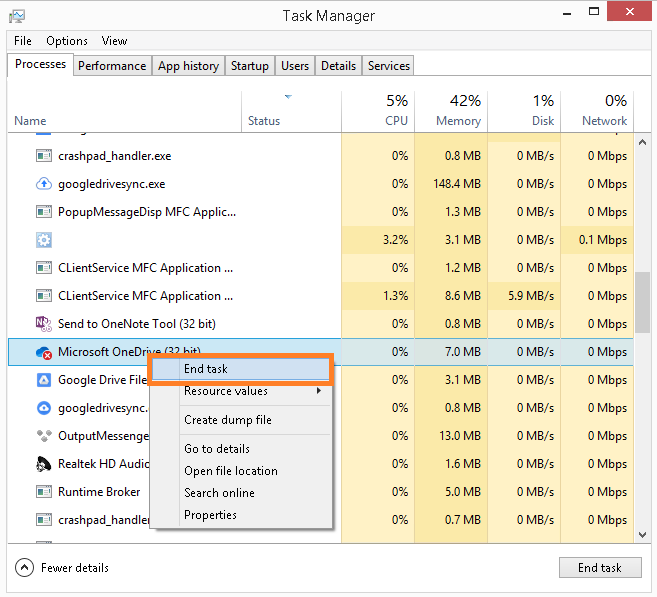The image size is (657, 597).
Task: Select the googledrivesync.exe process name
Action: tap(111, 184)
